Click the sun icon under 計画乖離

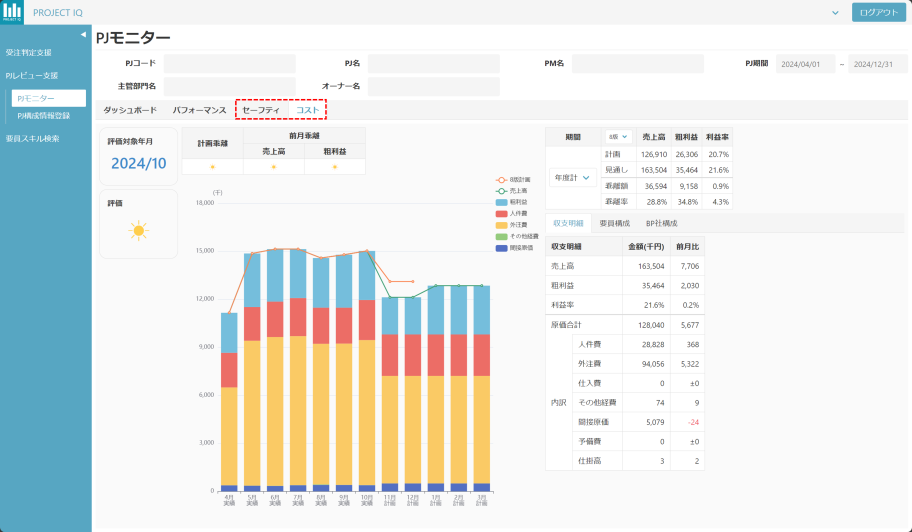coord(212,167)
